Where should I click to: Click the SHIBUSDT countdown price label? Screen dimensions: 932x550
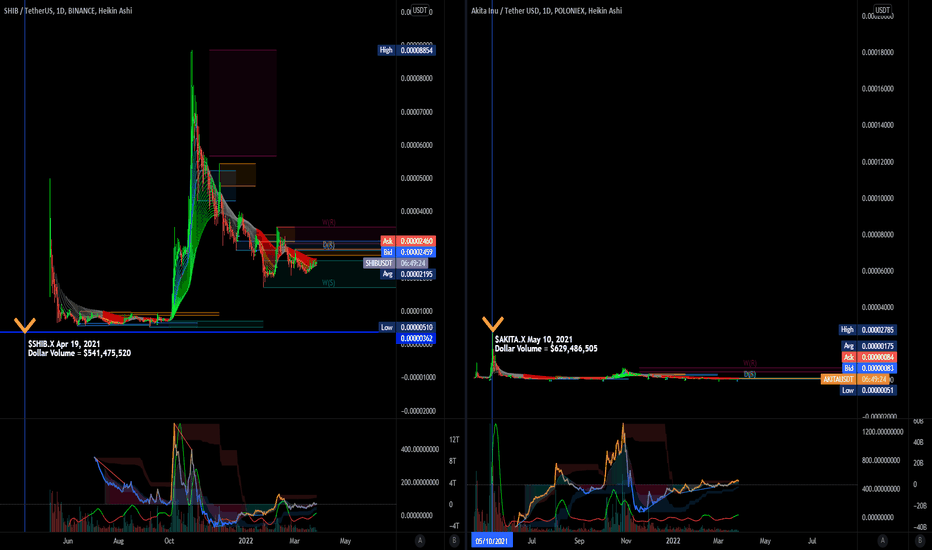tap(396, 263)
